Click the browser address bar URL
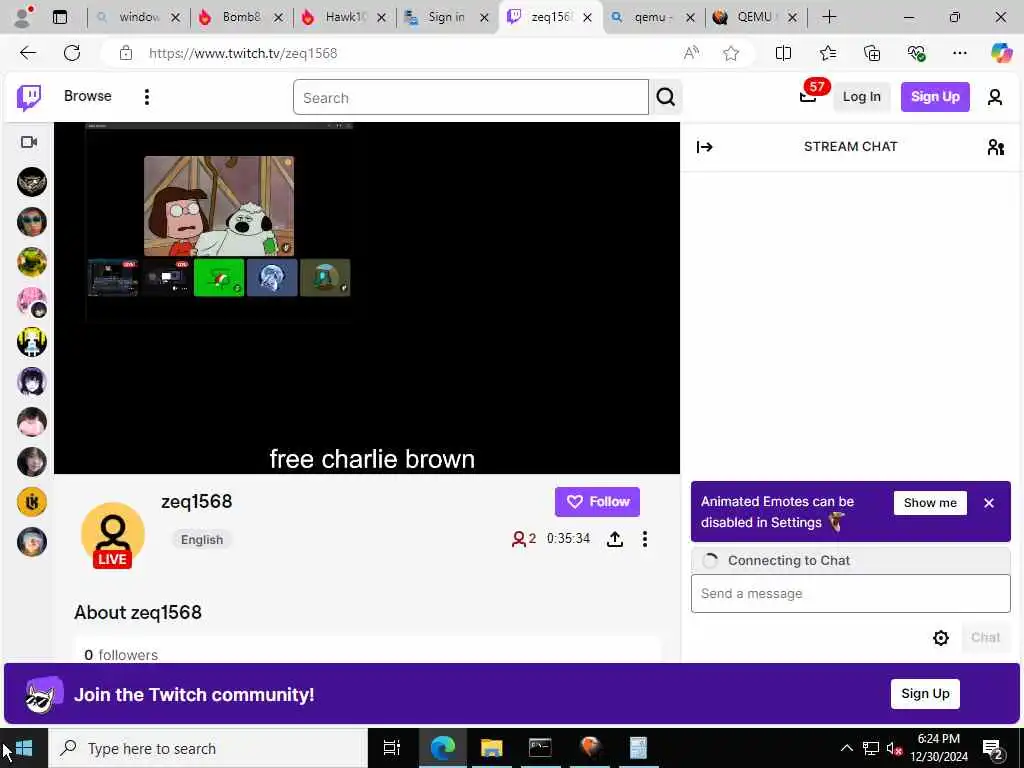Screen dimensions: 1024x768 (243, 53)
